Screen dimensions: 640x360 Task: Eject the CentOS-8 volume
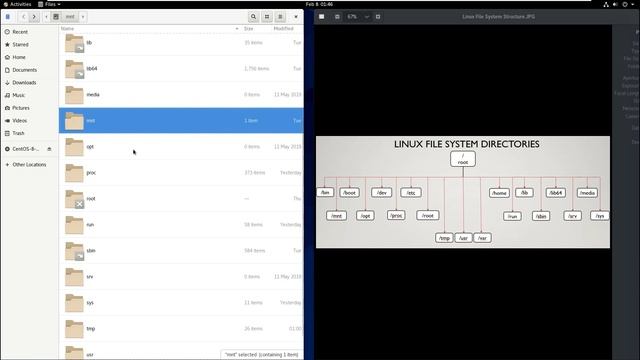click(x=49, y=149)
